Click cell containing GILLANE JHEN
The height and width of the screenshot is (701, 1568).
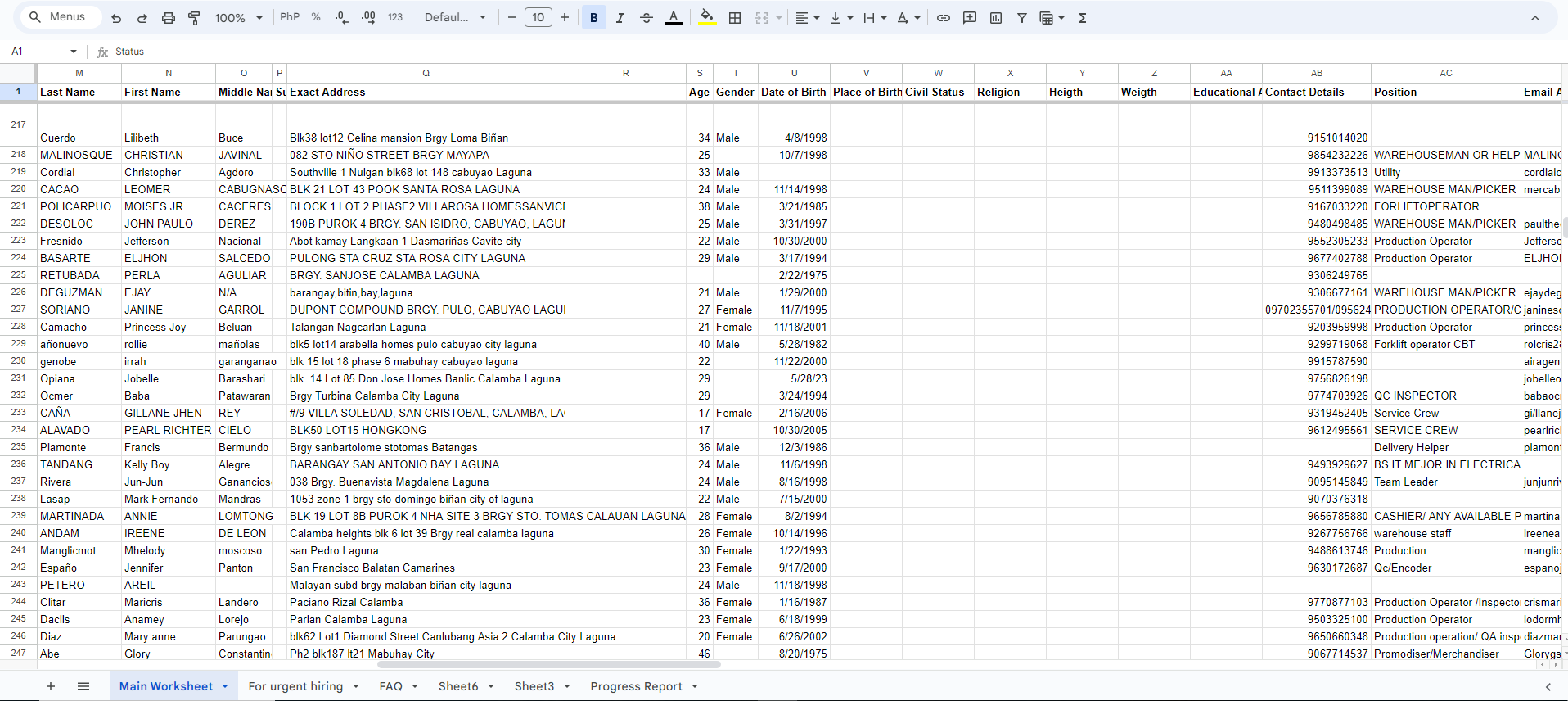(x=169, y=413)
